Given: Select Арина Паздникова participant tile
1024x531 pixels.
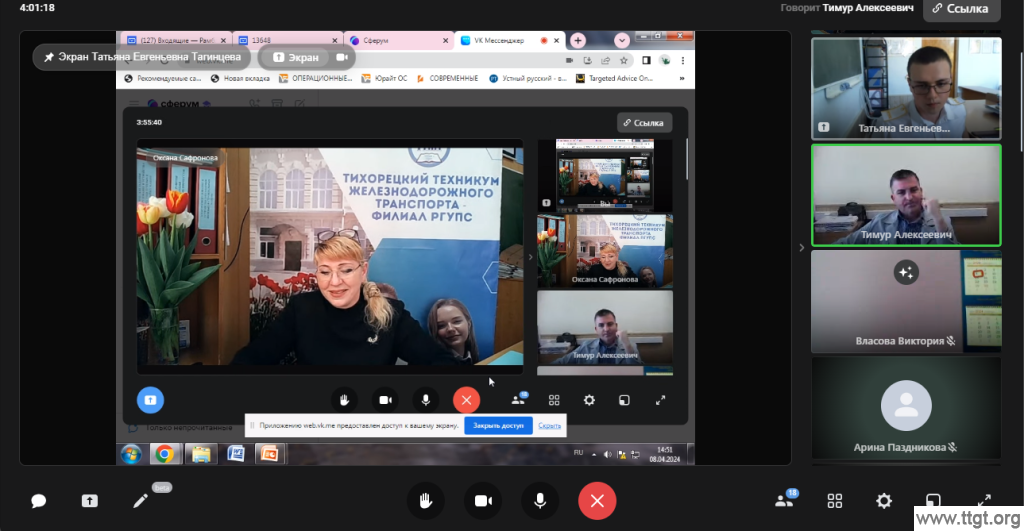Looking at the screenshot, I should [905, 410].
